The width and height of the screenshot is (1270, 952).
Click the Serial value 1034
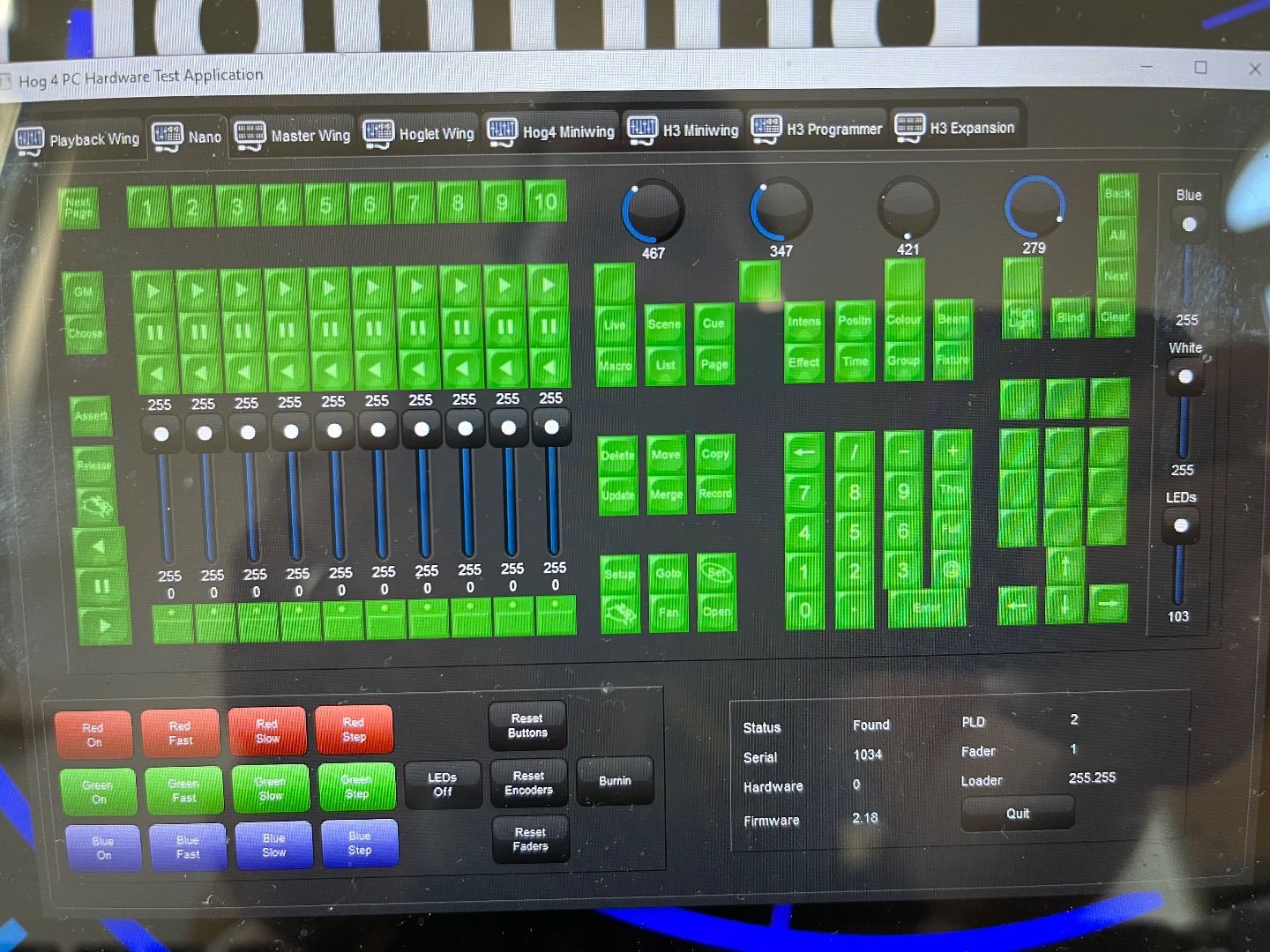[868, 755]
